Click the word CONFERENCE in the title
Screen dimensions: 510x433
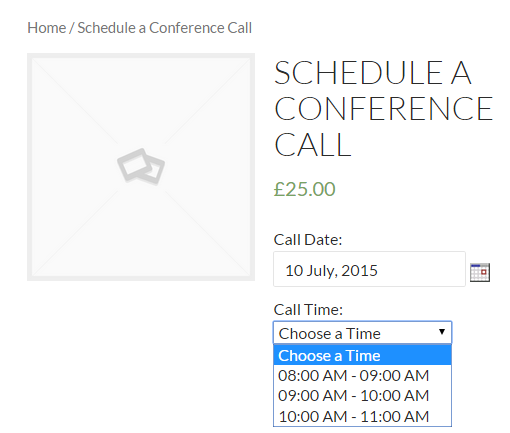(384, 108)
